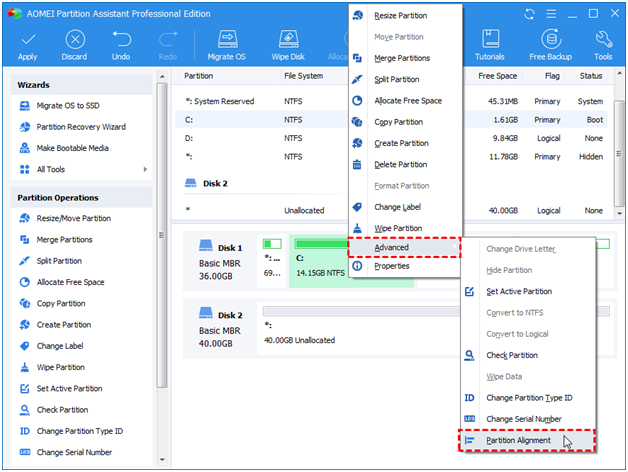
Task: Start the Migrate OS to SSD wizard
Action: point(59,106)
